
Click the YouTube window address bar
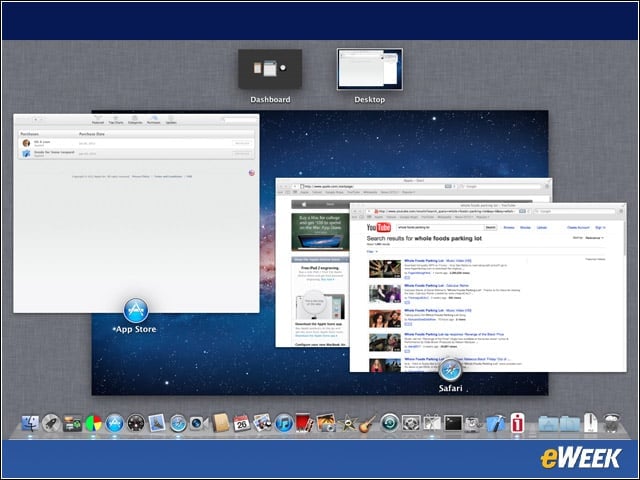pyautogui.click(x=447, y=211)
